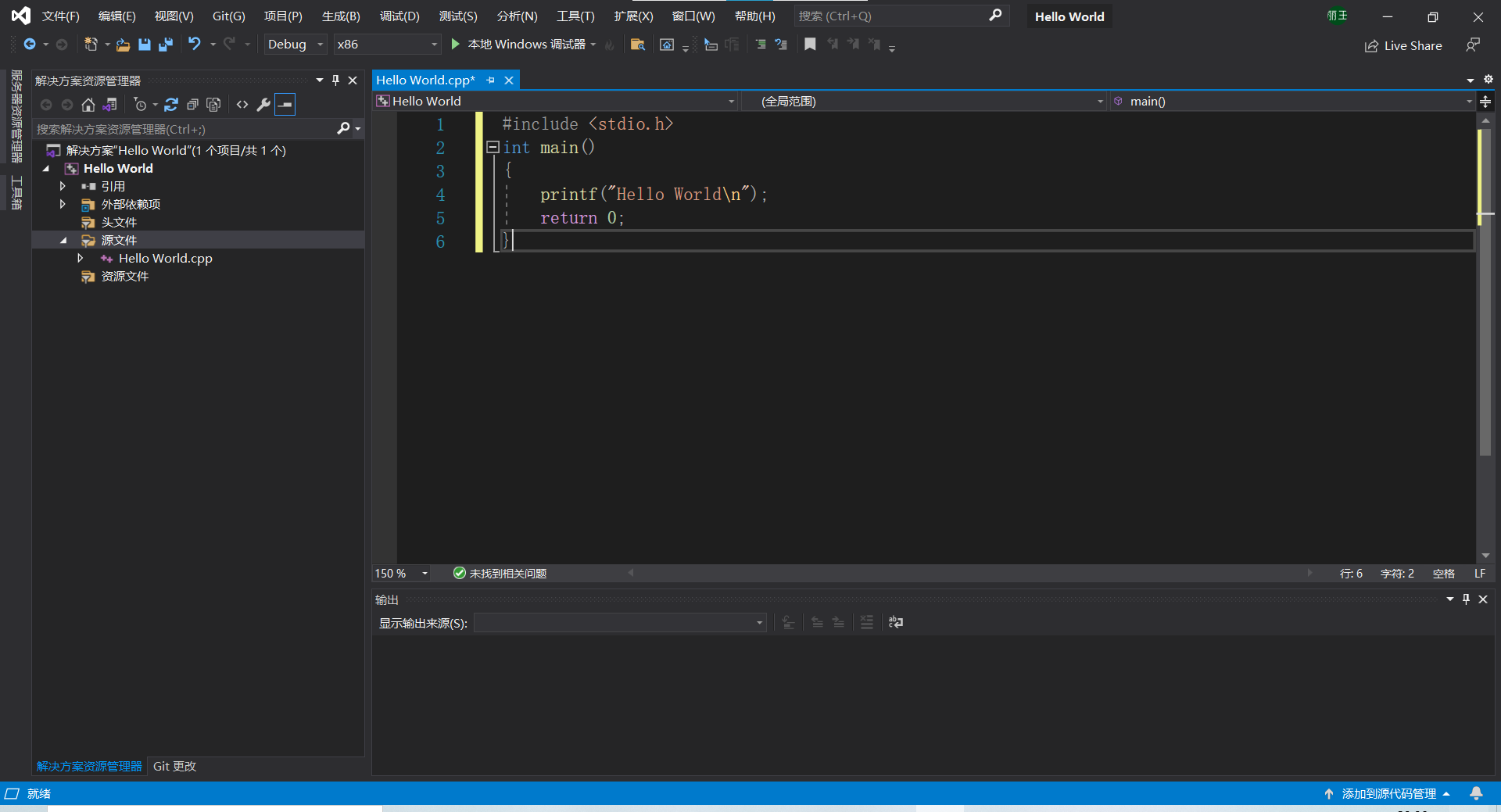Pin the Solution Explorer panel
The width and height of the screenshot is (1501, 812).
pyautogui.click(x=336, y=80)
